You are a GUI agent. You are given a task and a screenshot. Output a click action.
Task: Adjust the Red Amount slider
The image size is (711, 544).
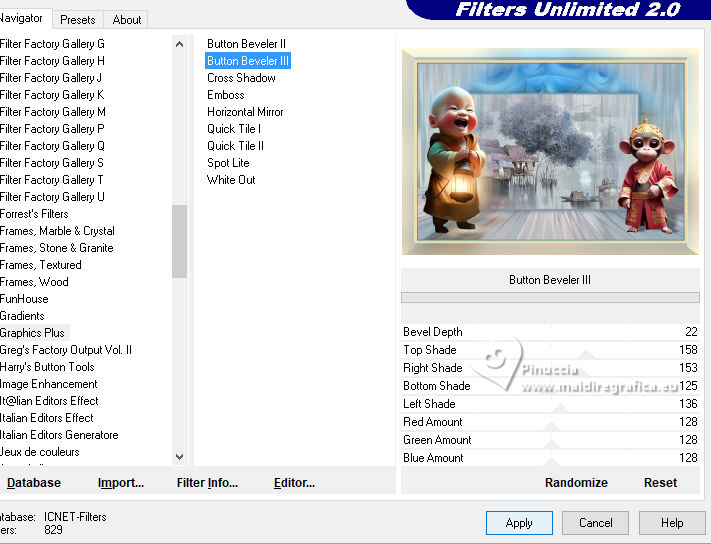click(x=550, y=422)
